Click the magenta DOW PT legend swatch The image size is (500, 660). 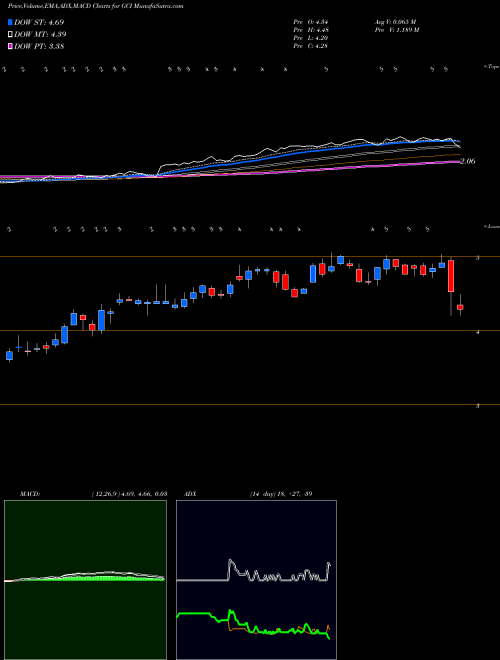(x=11, y=46)
